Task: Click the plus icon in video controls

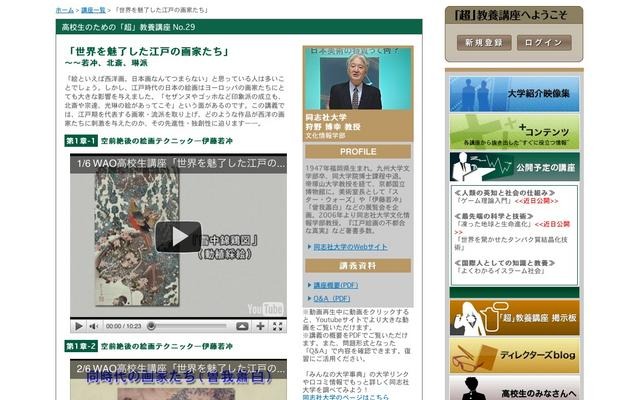Action: coord(260,326)
